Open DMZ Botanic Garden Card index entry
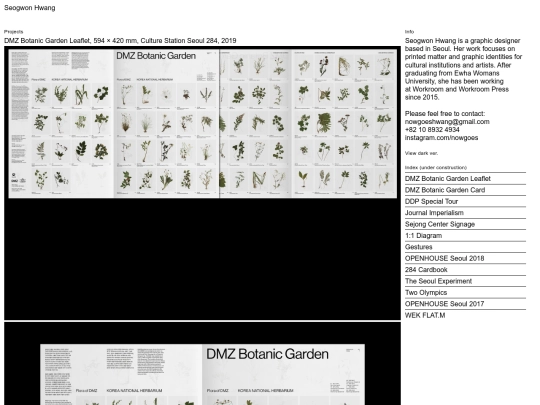Screen dimensions: 540x405 445,190
